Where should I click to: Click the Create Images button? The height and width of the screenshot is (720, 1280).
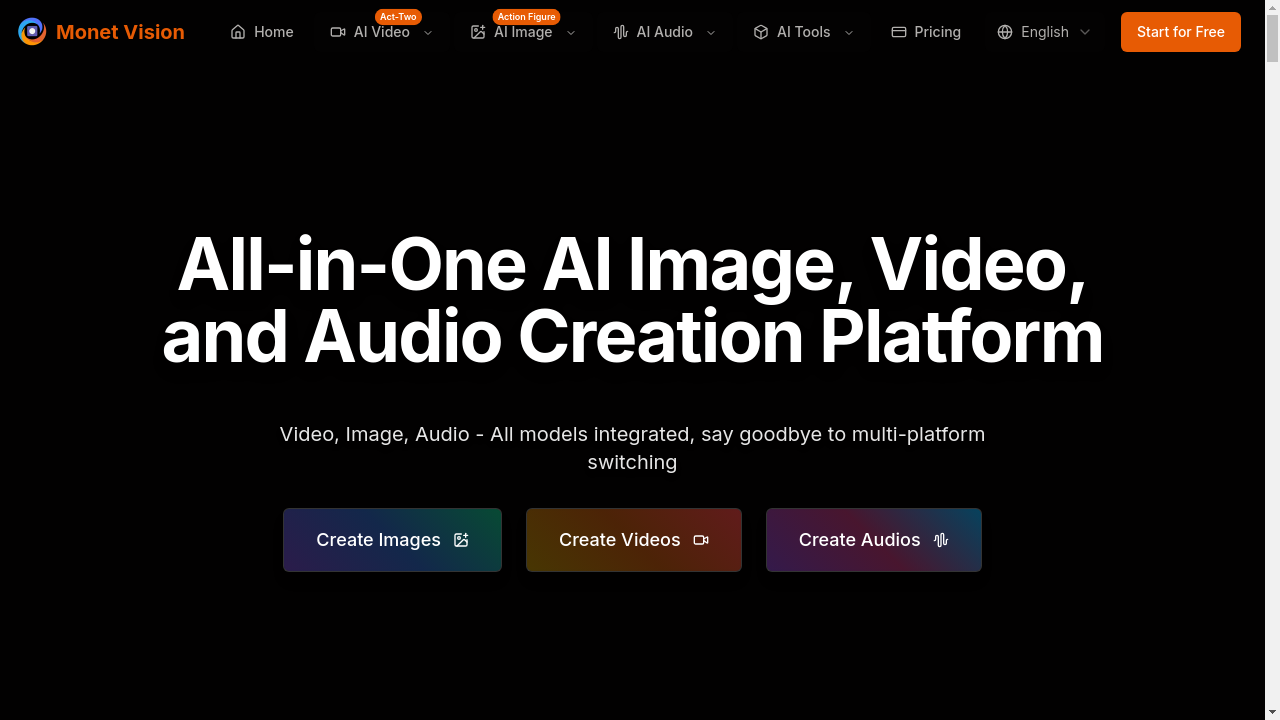(x=392, y=540)
